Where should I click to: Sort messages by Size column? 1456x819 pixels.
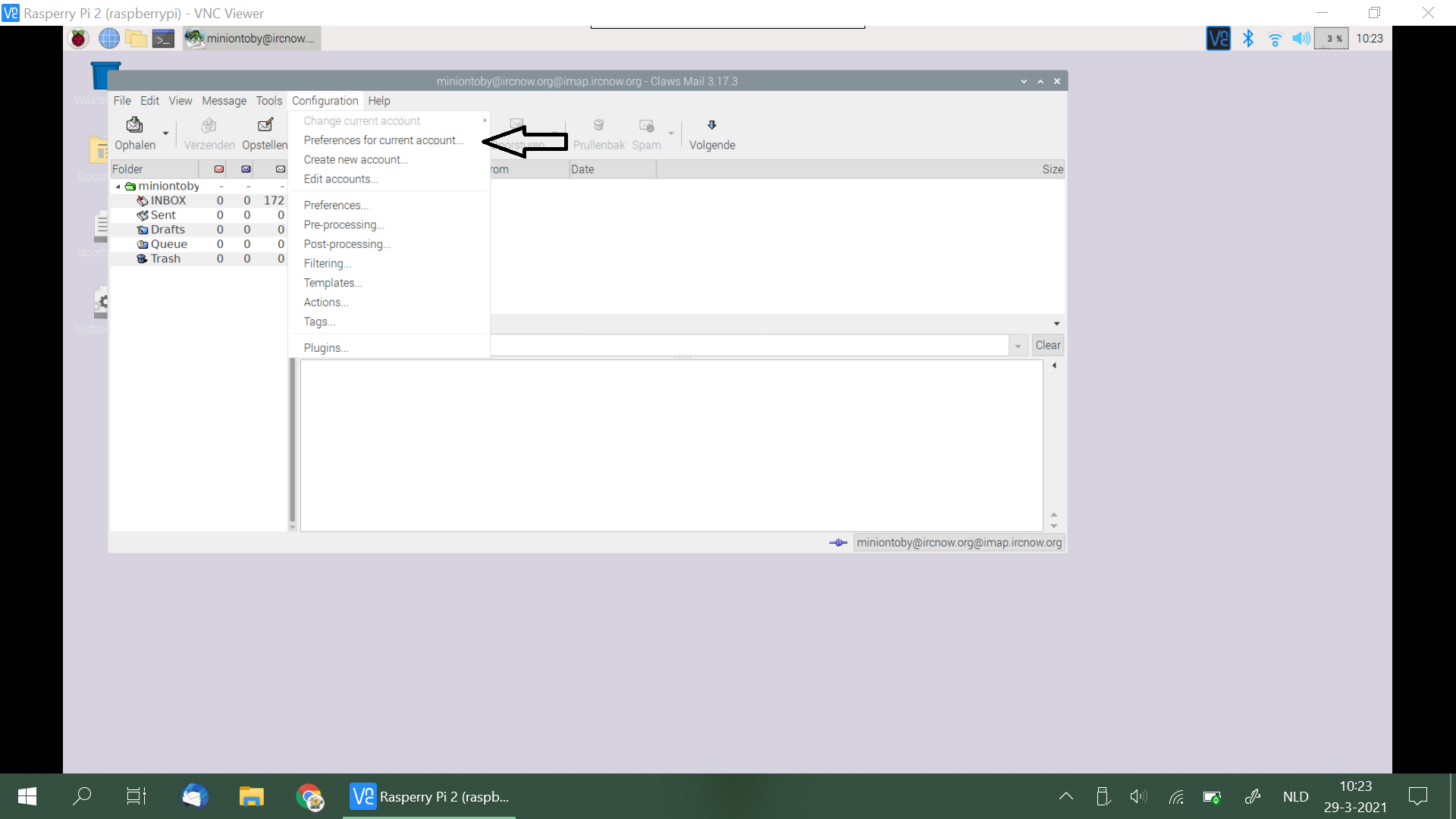[x=1052, y=169]
